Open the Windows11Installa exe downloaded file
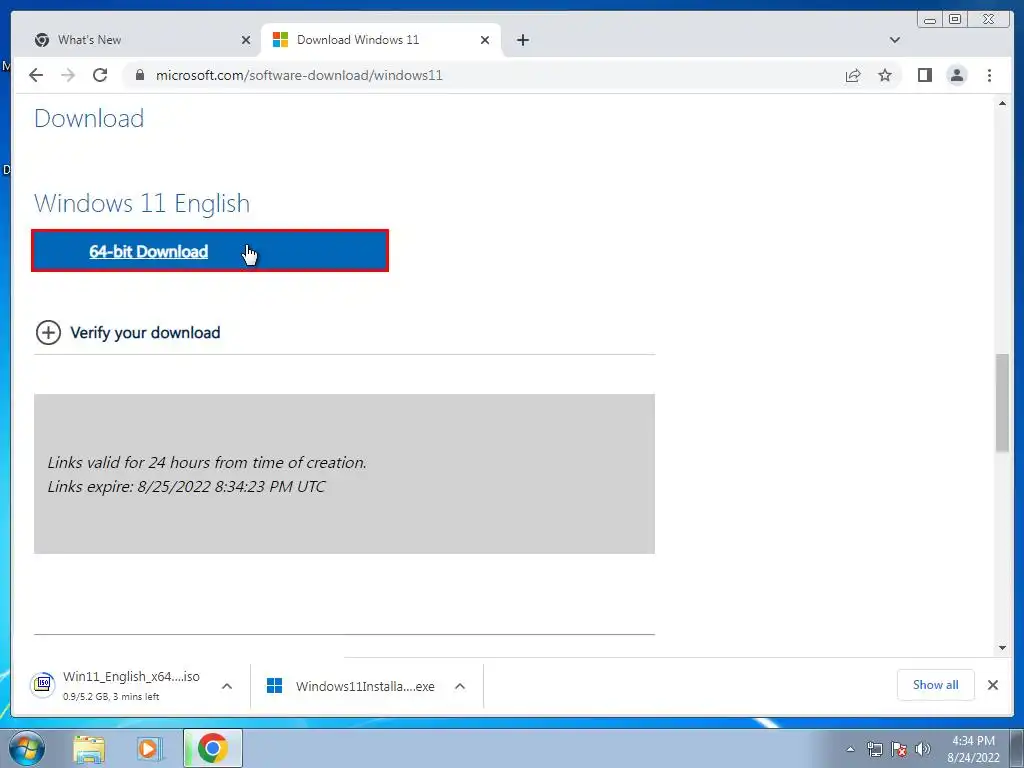This screenshot has height=768, width=1024. click(x=351, y=686)
